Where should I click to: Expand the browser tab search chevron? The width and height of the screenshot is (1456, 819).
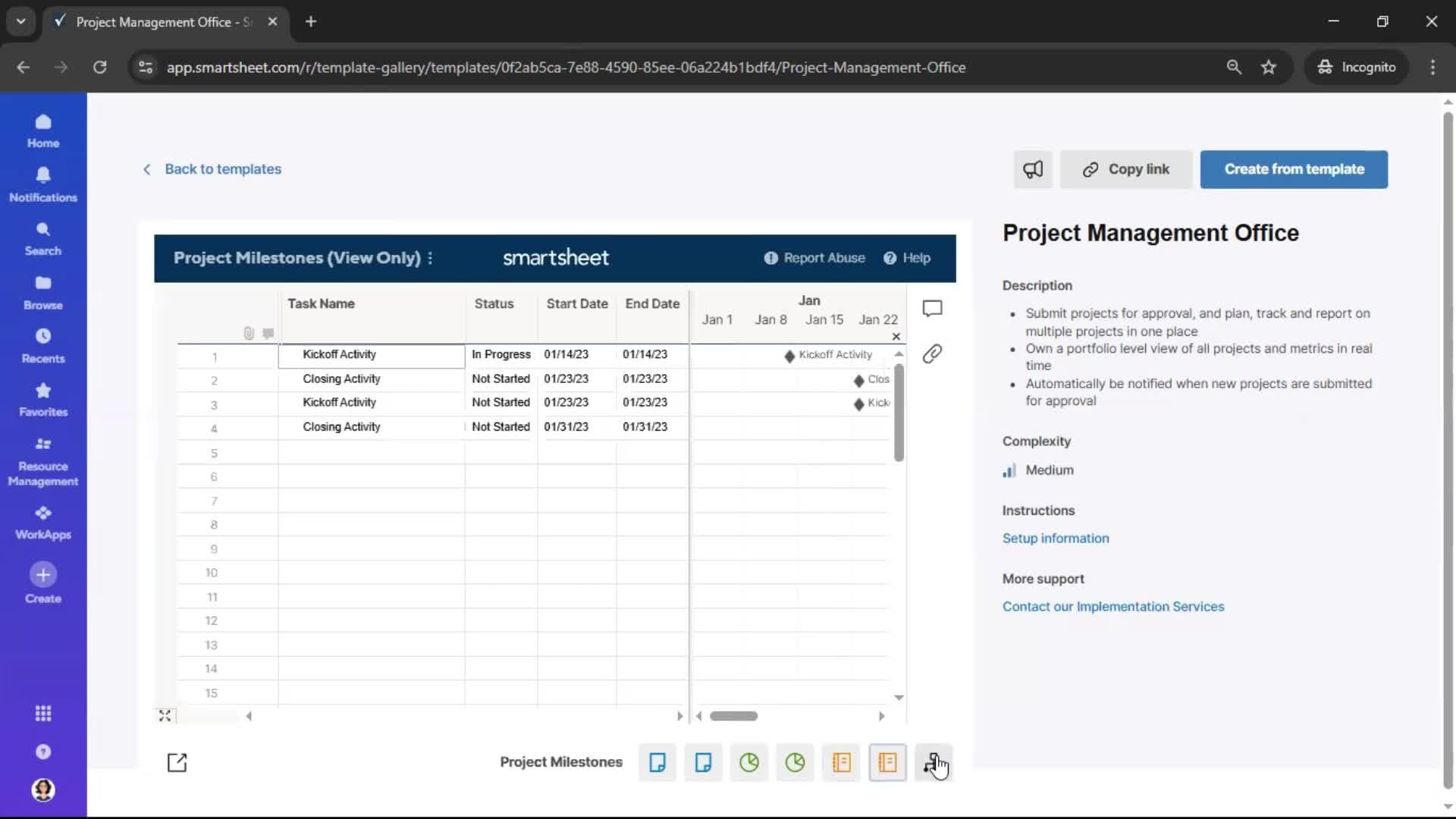(x=20, y=21)
